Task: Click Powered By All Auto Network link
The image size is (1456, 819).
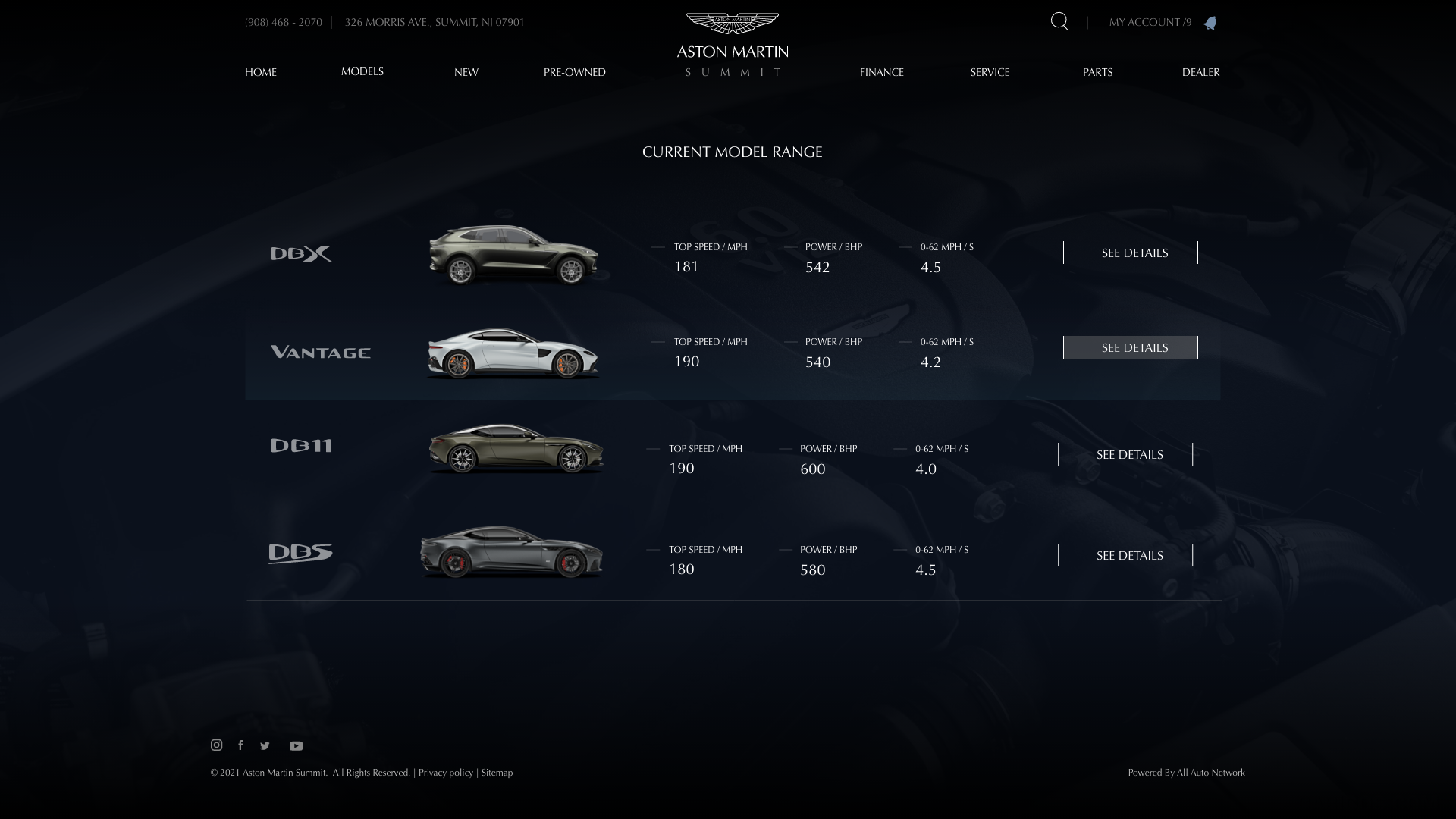Action: tap(1186, 773)
